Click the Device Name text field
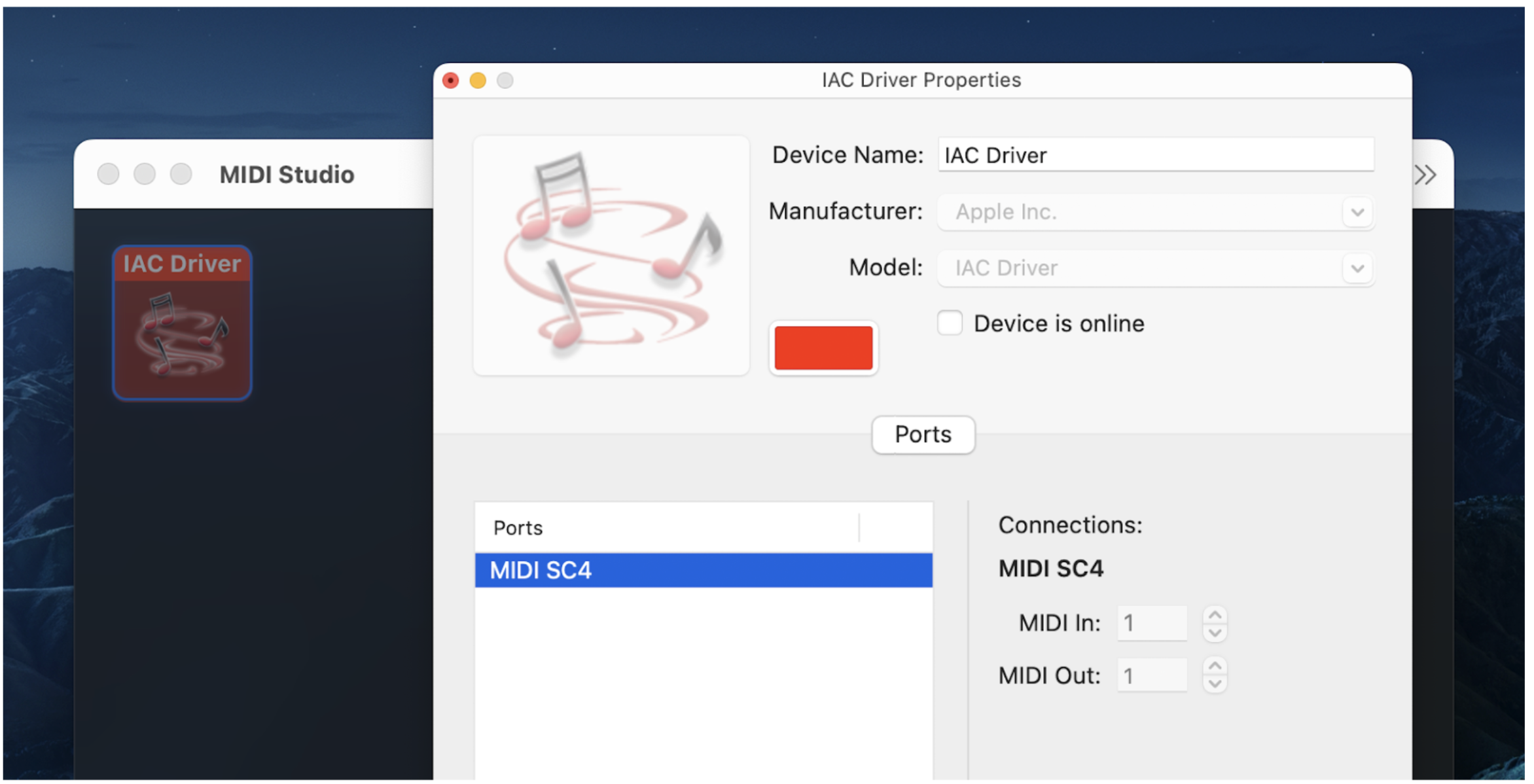 (1155, 155)
